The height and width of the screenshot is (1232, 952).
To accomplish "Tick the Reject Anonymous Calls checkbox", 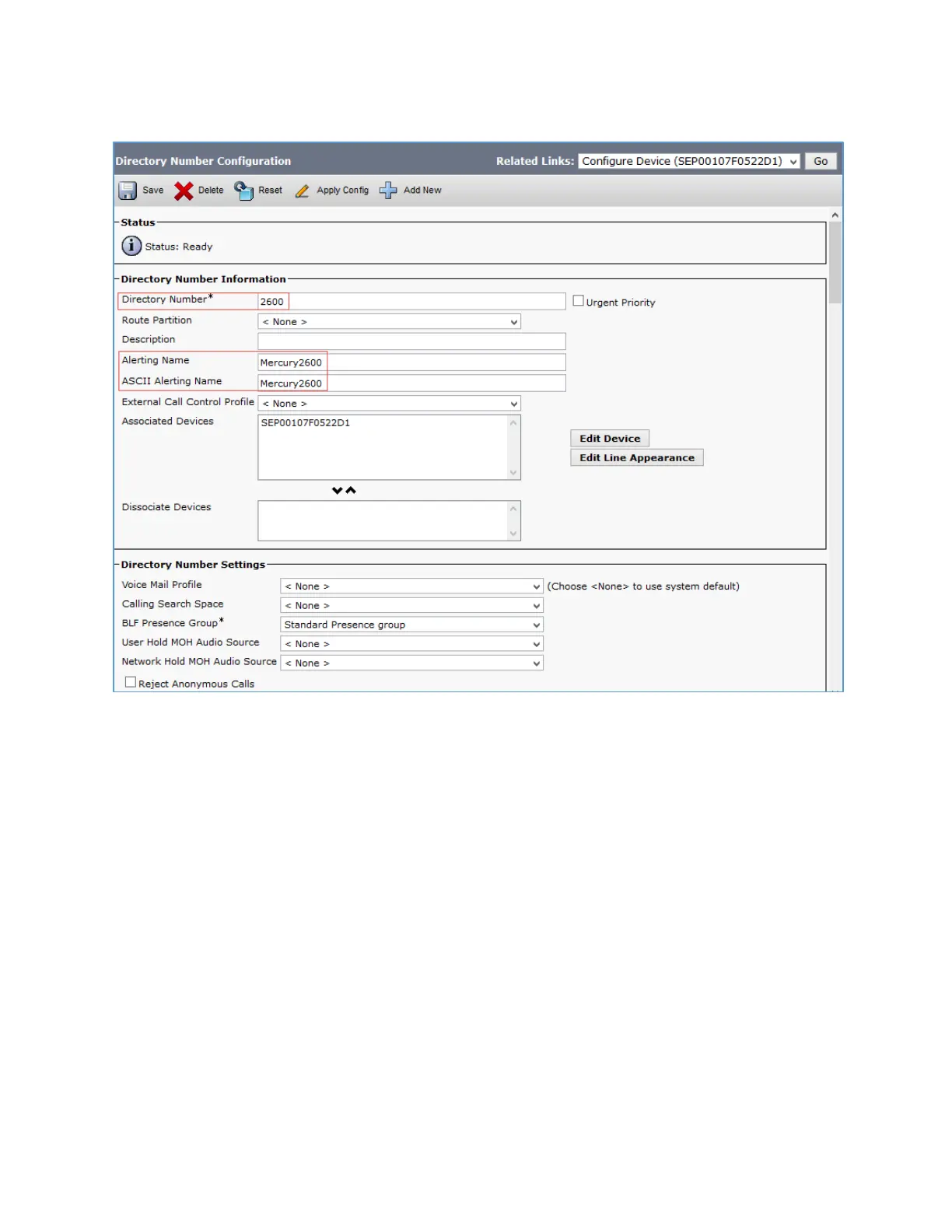I will tap(131, 682).
